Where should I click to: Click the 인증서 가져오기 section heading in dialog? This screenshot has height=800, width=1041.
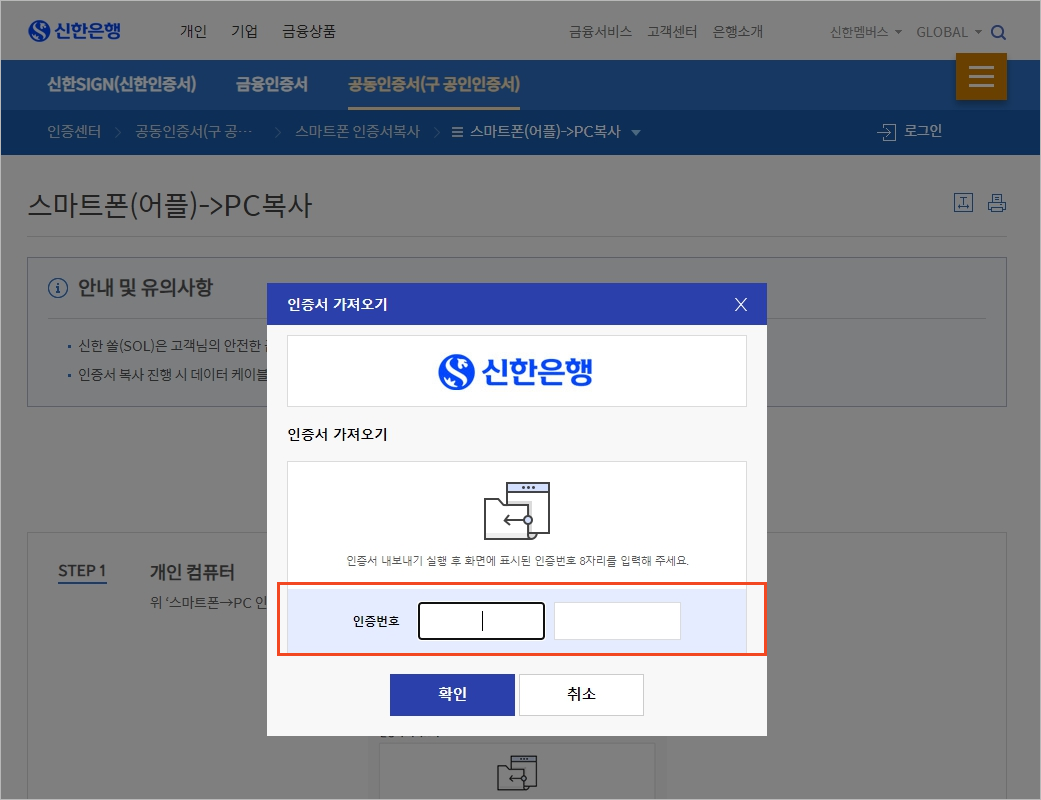[x=337, y=434]
